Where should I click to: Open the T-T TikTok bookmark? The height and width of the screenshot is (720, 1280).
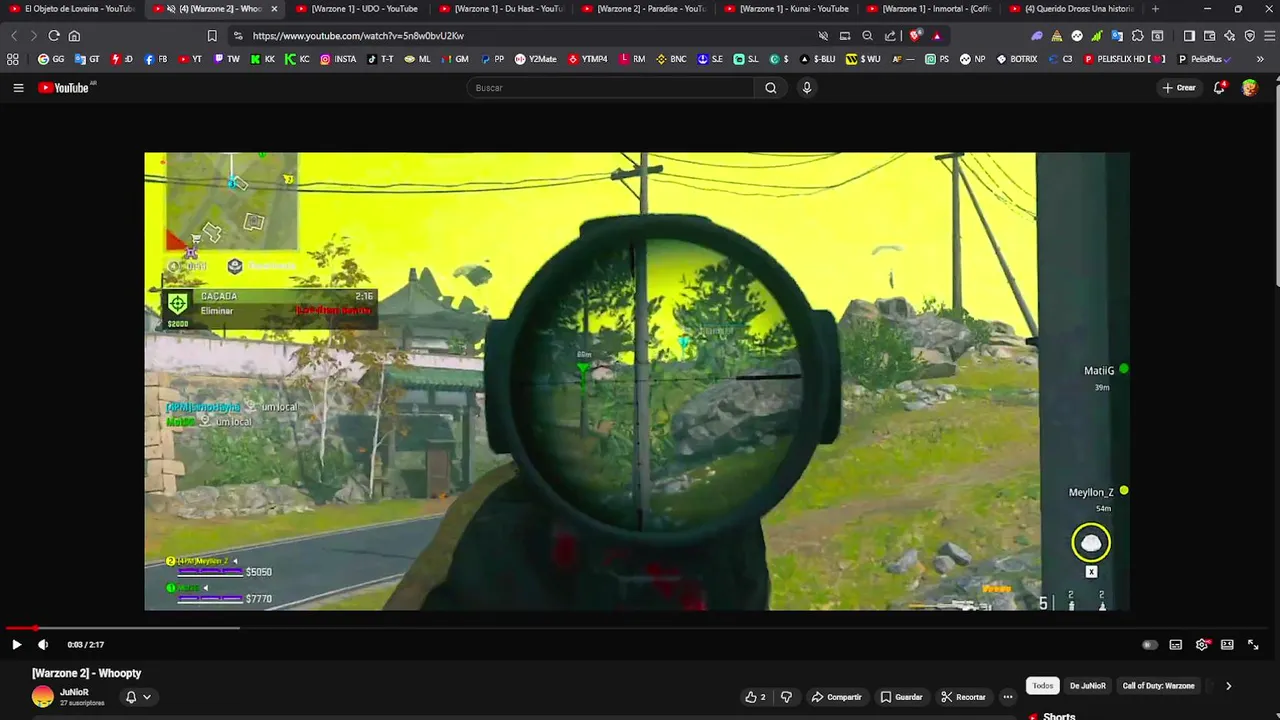[380, 59]
